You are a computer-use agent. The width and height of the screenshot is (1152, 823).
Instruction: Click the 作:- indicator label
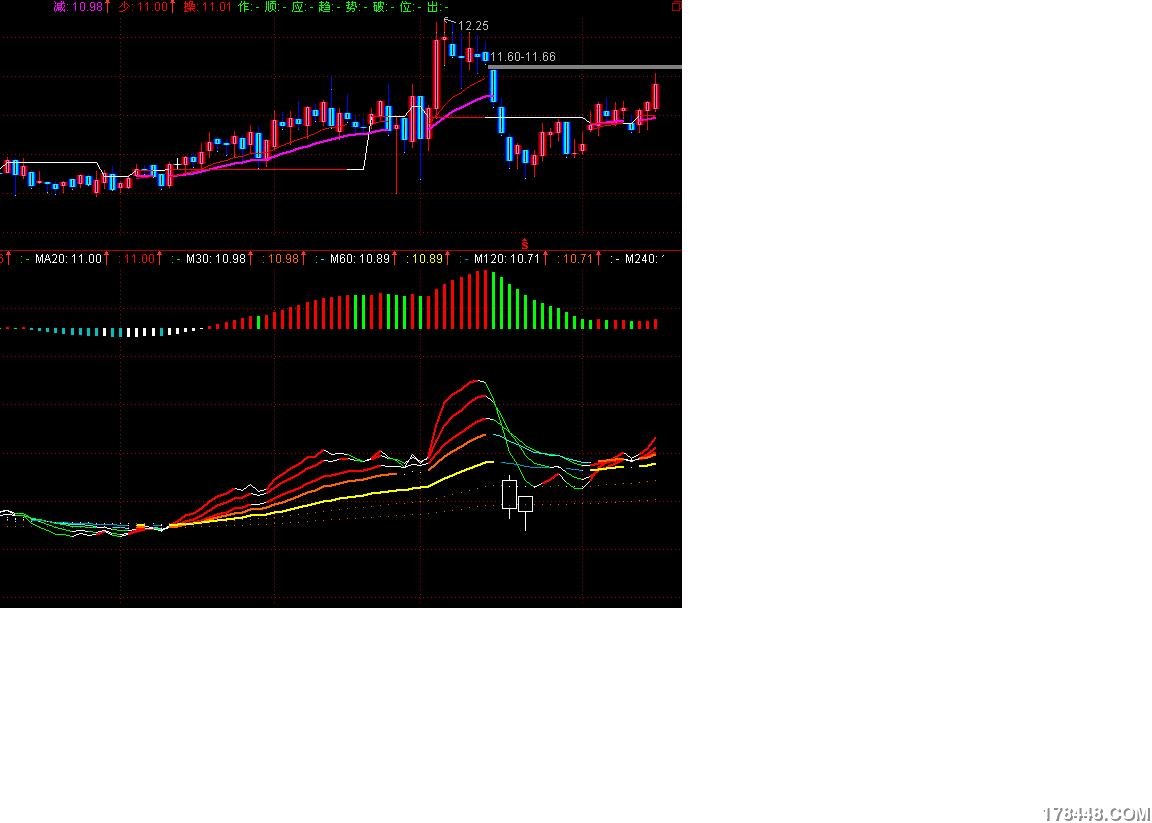(250, 7)
